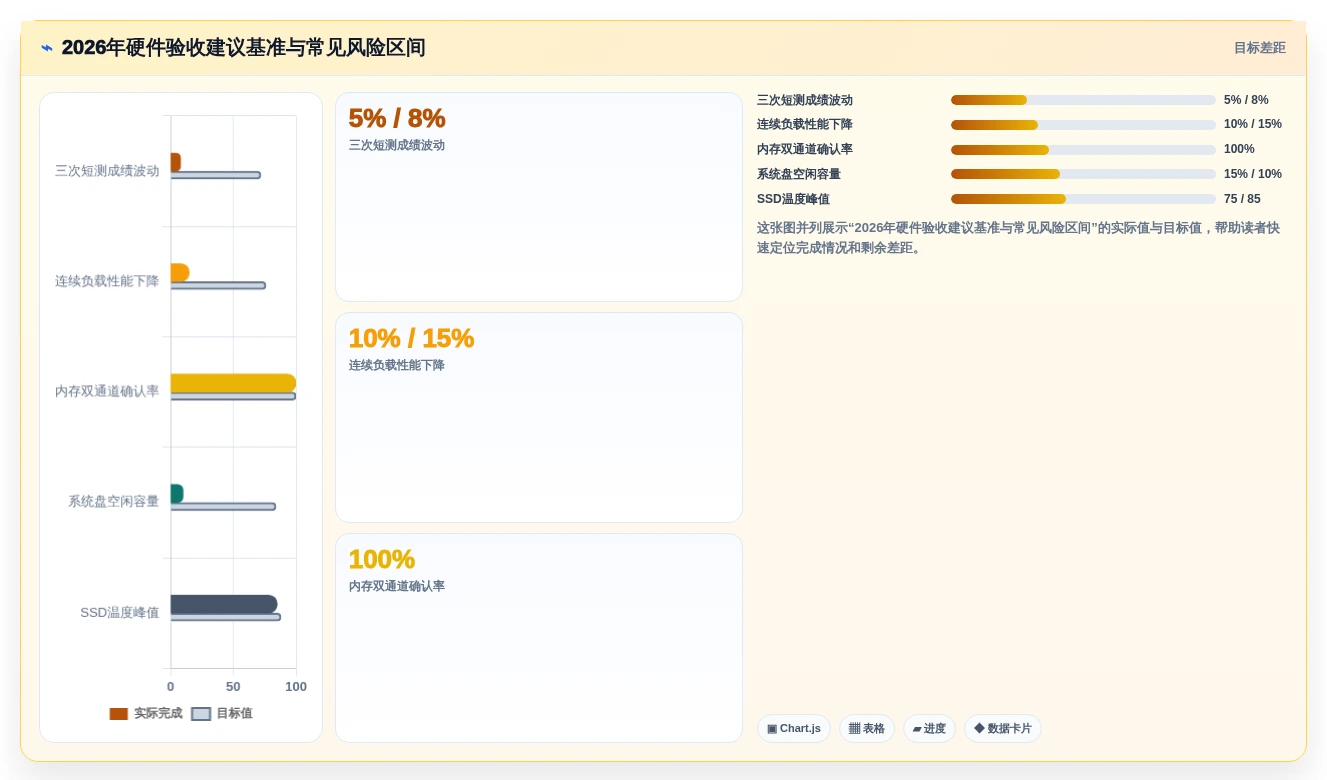
Task: Click the 75 / 85 value text
Action: coord(1242,199)
